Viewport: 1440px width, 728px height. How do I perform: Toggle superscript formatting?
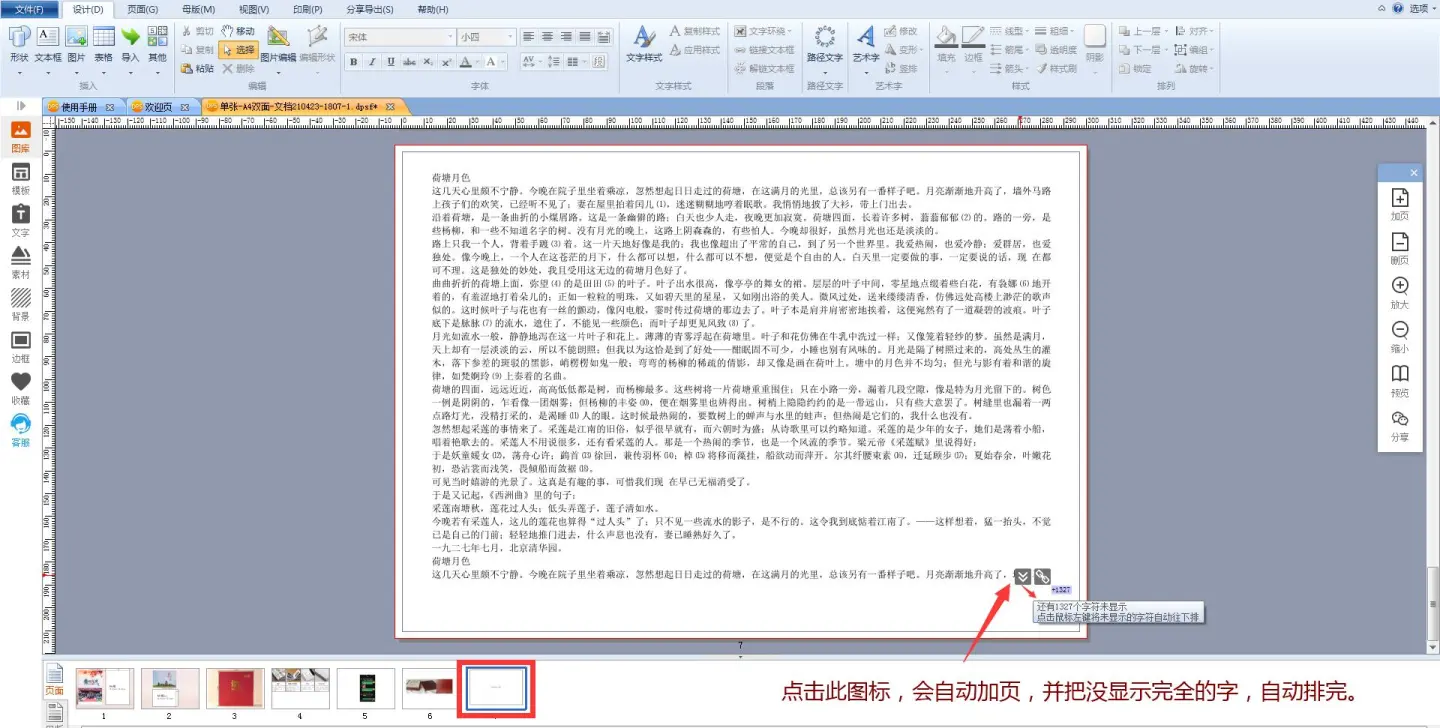pos(446,62)
